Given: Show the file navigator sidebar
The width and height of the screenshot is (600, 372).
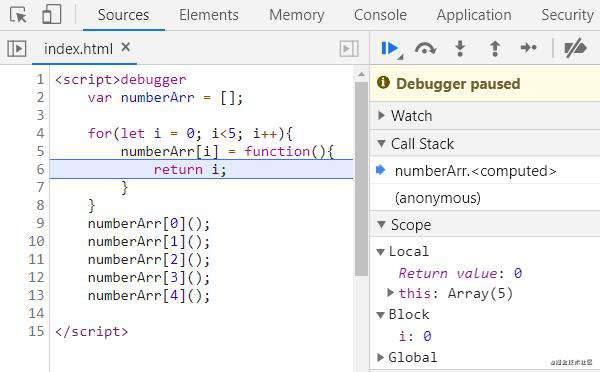Looking at the screenshot, I should coord(16,49).
